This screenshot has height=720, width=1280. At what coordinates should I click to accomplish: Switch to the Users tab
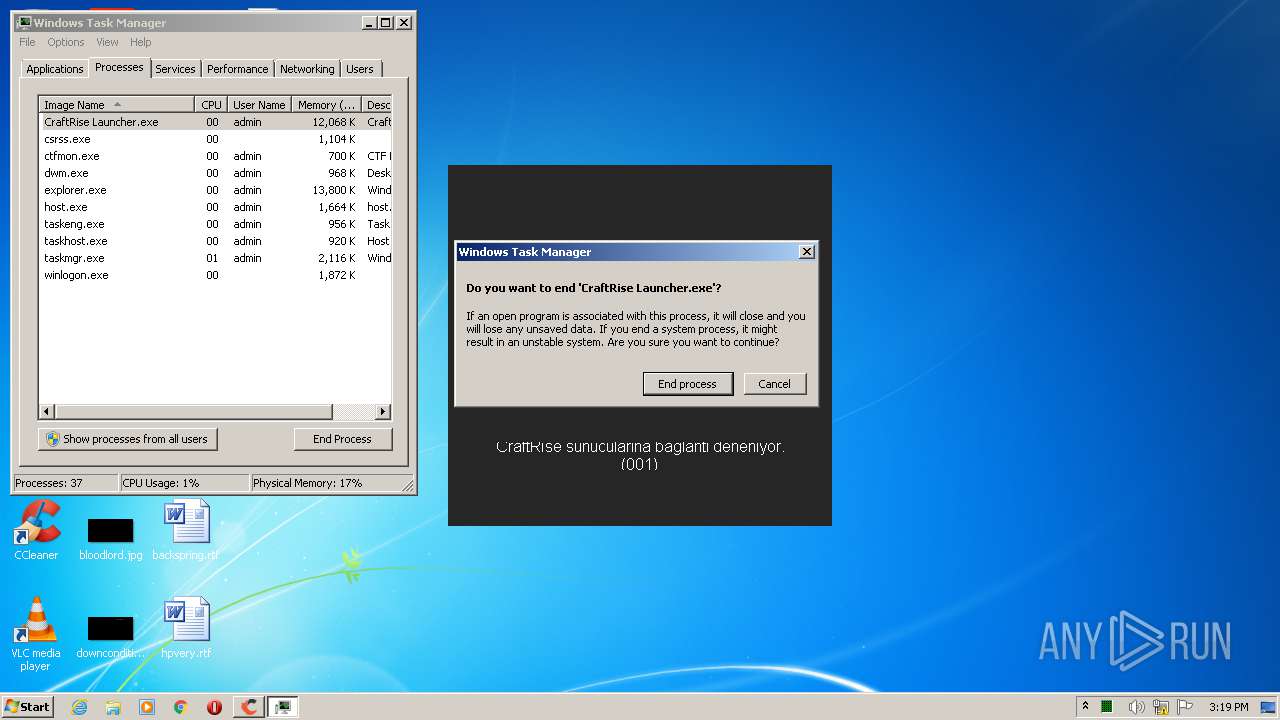tap(360, 69)
